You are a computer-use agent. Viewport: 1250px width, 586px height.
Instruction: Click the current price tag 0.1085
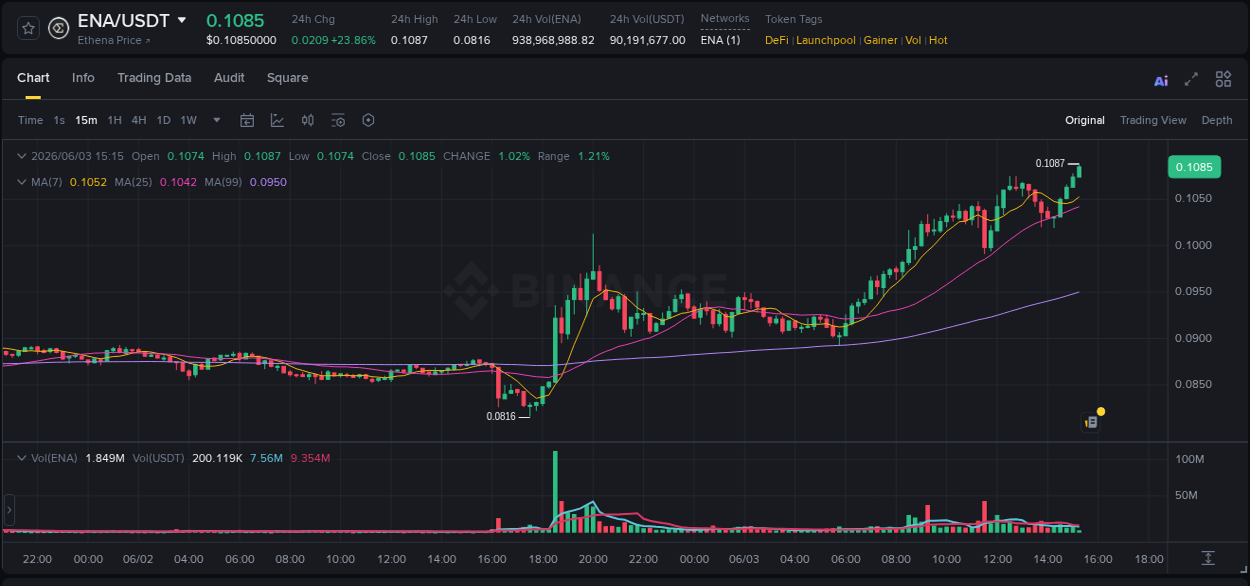(1194, 167)
